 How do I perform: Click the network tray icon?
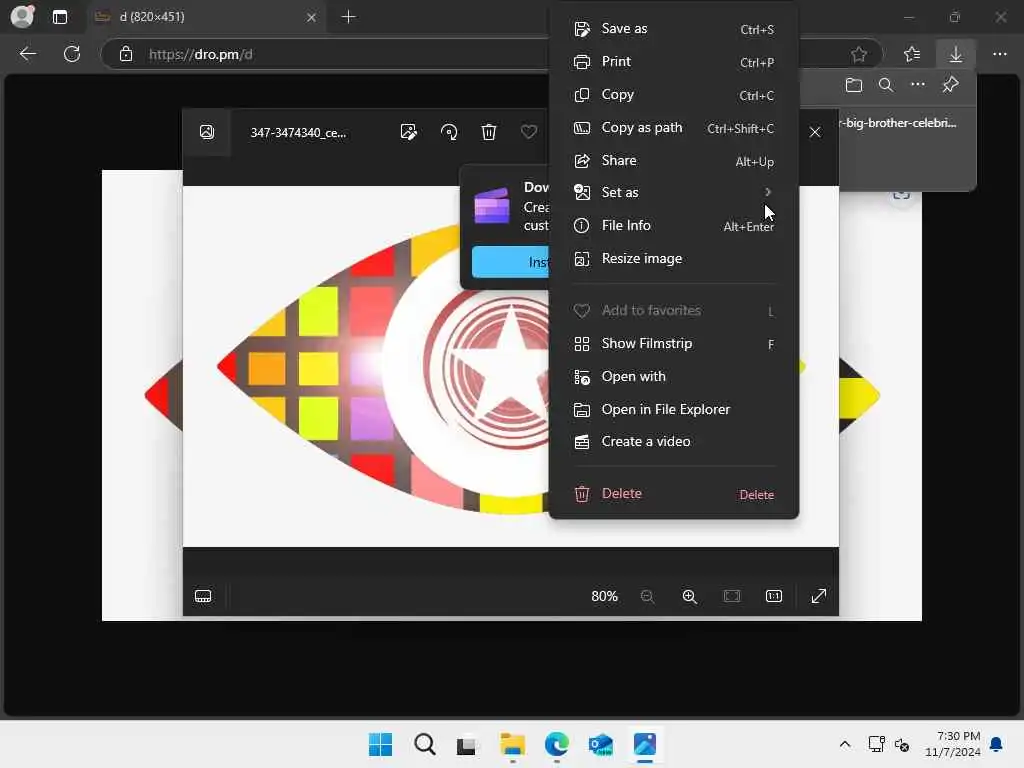coord(876,744)
